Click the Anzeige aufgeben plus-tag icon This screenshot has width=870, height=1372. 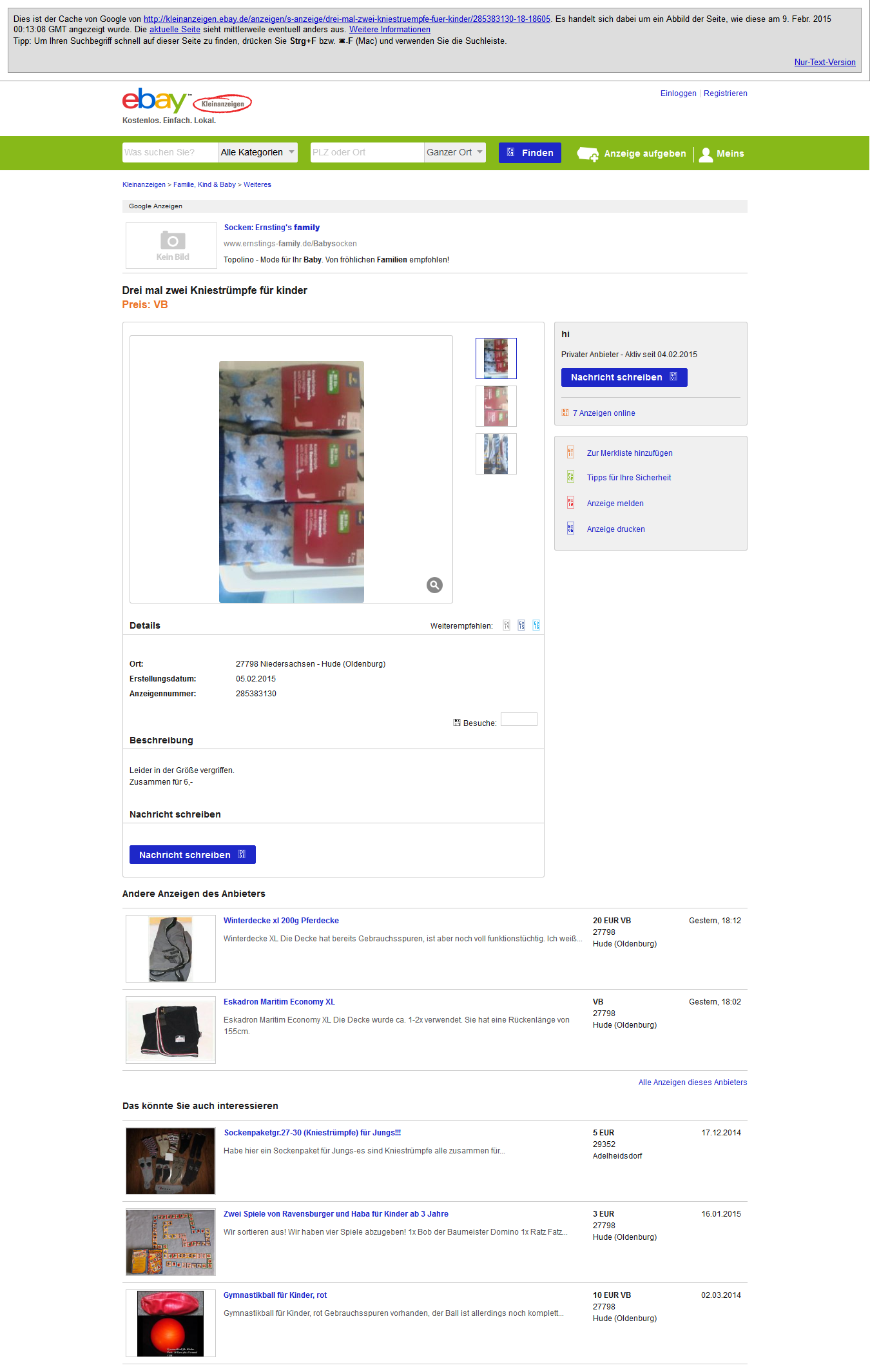(588, 153)
